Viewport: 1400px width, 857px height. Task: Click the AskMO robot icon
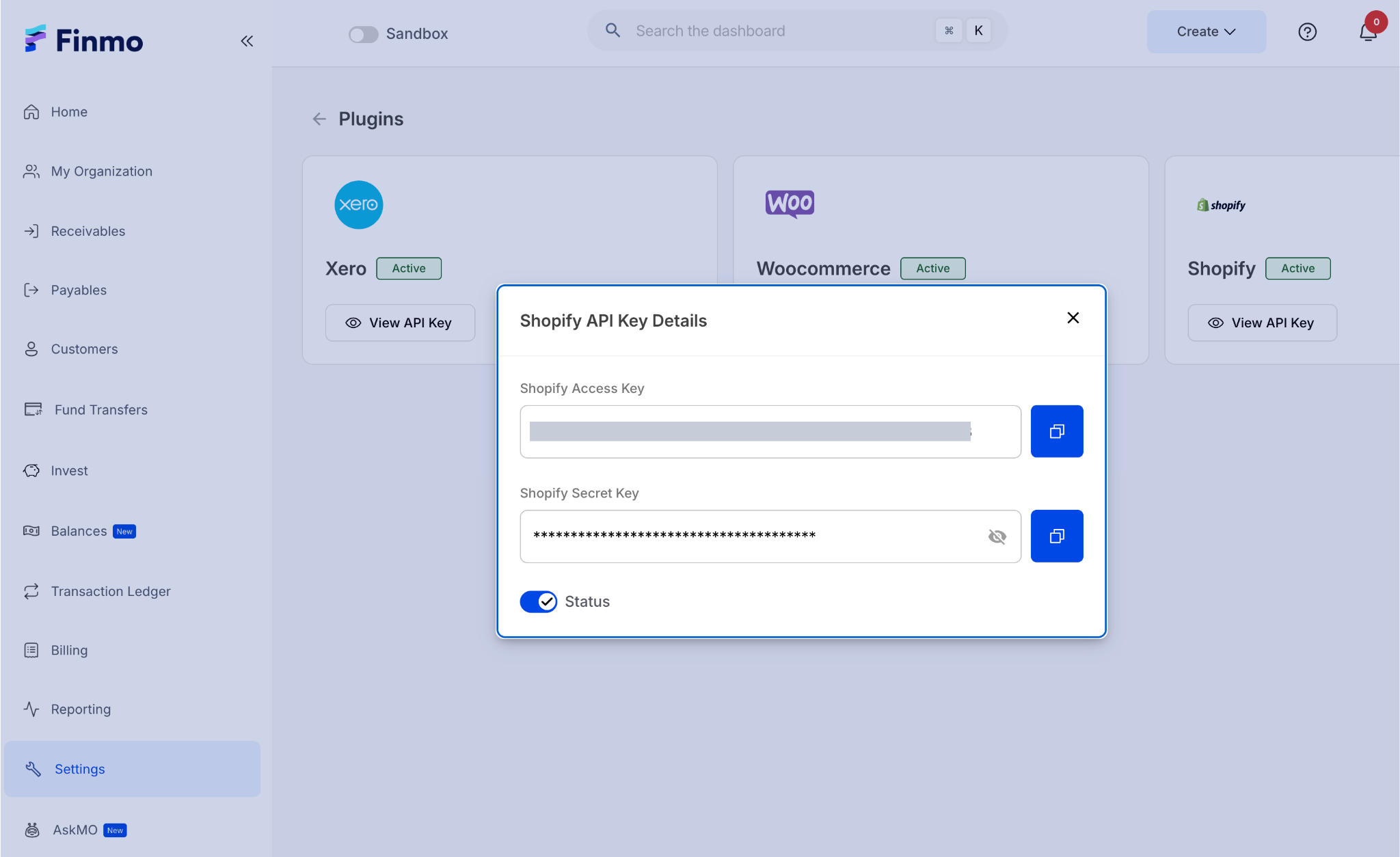pos(32,830)
